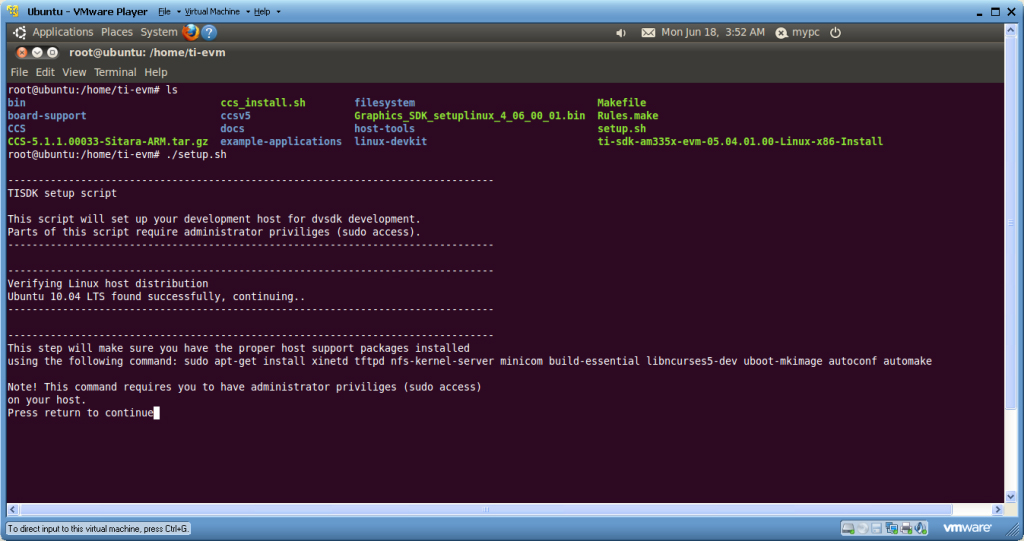Open VMware Player Help menu
The height and width of the screenshot is (541, 1024).
262,12
